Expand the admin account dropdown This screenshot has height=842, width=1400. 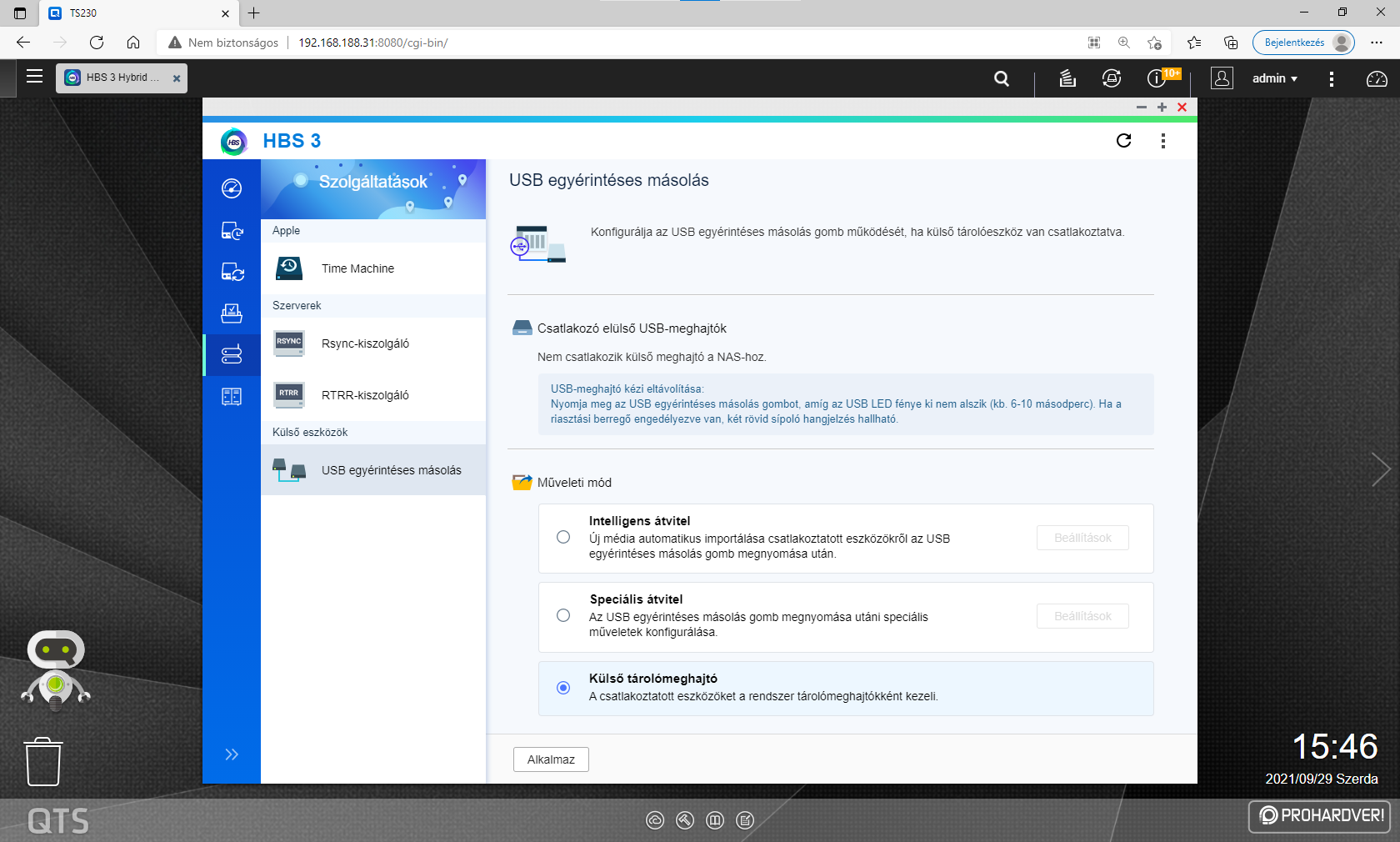point(1274,78)
